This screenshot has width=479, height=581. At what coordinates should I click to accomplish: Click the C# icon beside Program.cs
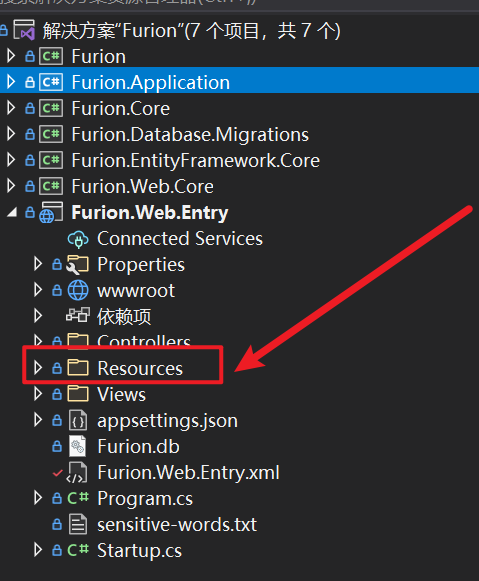[78, 498]
